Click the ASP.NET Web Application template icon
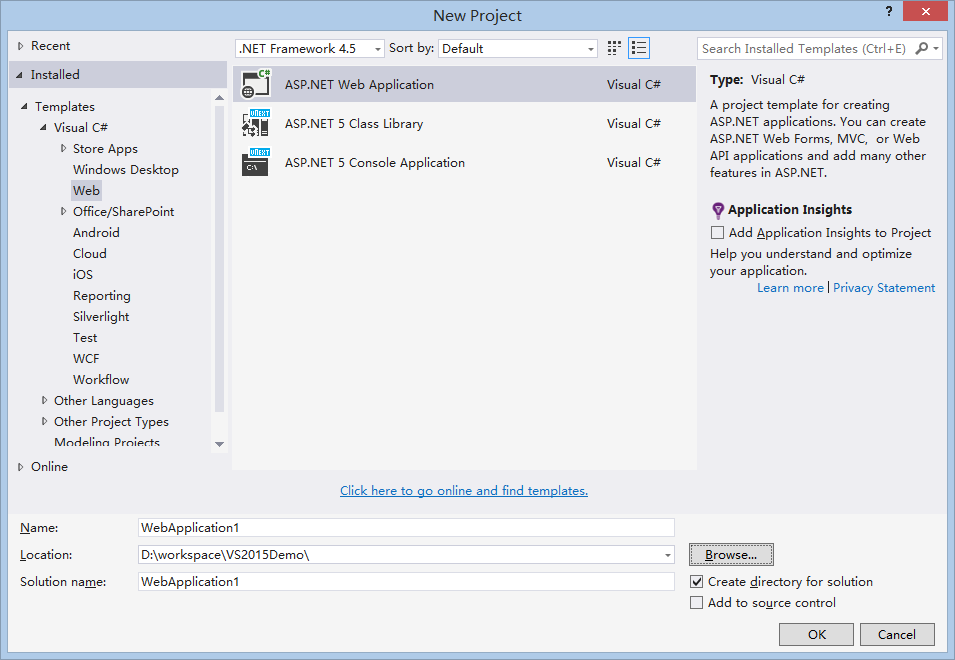This screenshot has width=955, height=660. 256,85
